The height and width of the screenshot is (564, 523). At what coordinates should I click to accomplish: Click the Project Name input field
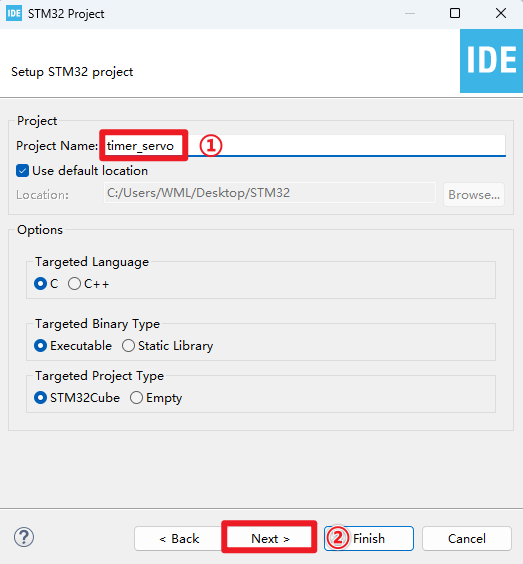304,146
